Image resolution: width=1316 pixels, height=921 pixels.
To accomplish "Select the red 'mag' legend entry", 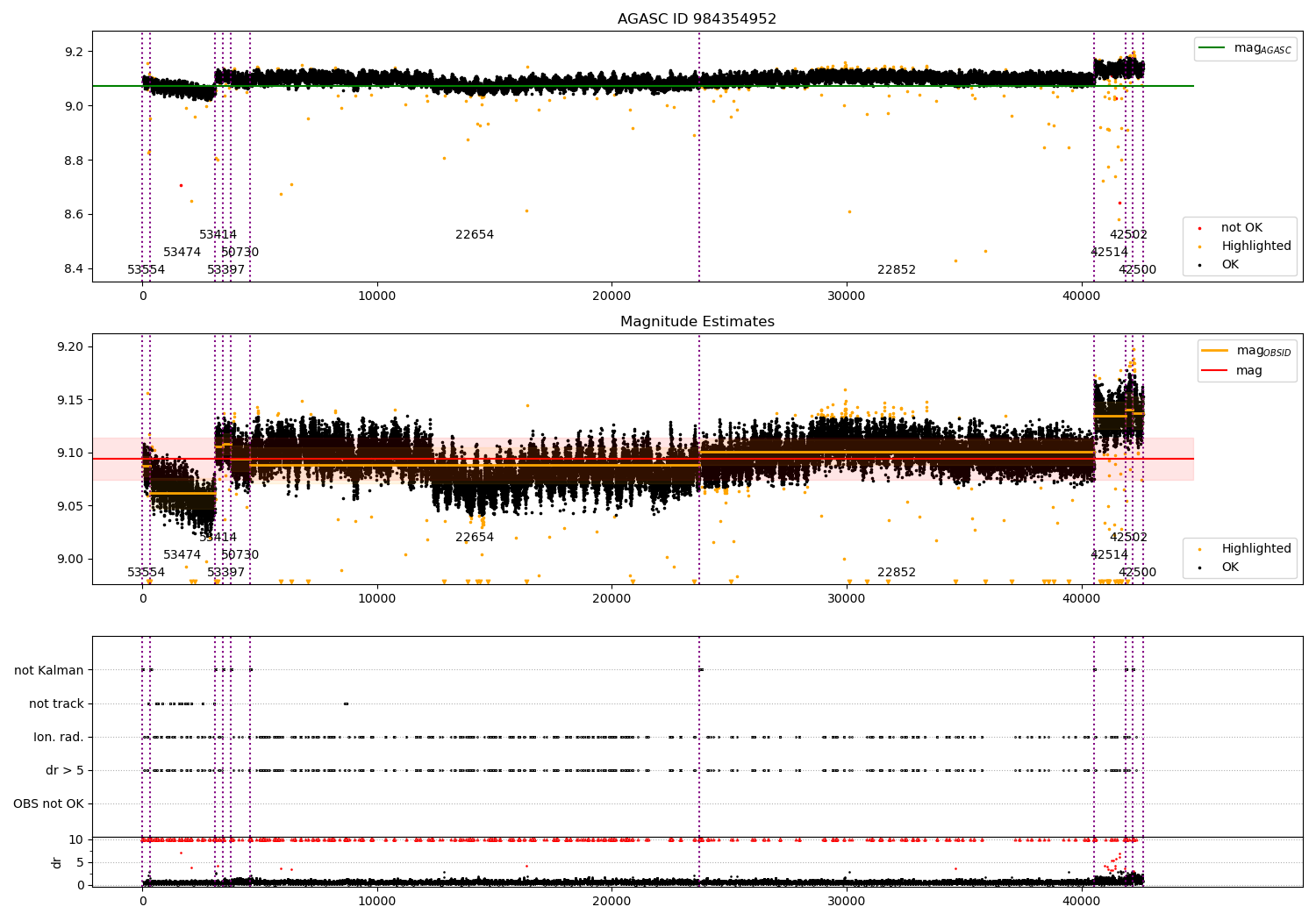I will [1233, 371].
